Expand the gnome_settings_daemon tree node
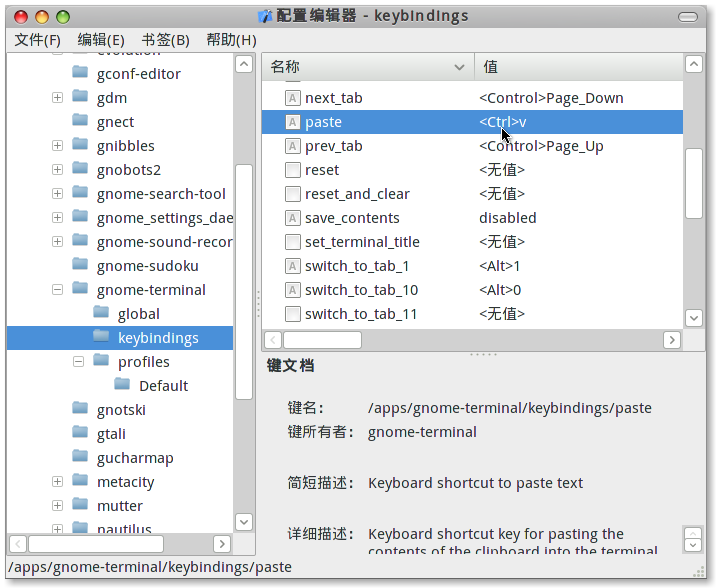 tap(58, 218)
